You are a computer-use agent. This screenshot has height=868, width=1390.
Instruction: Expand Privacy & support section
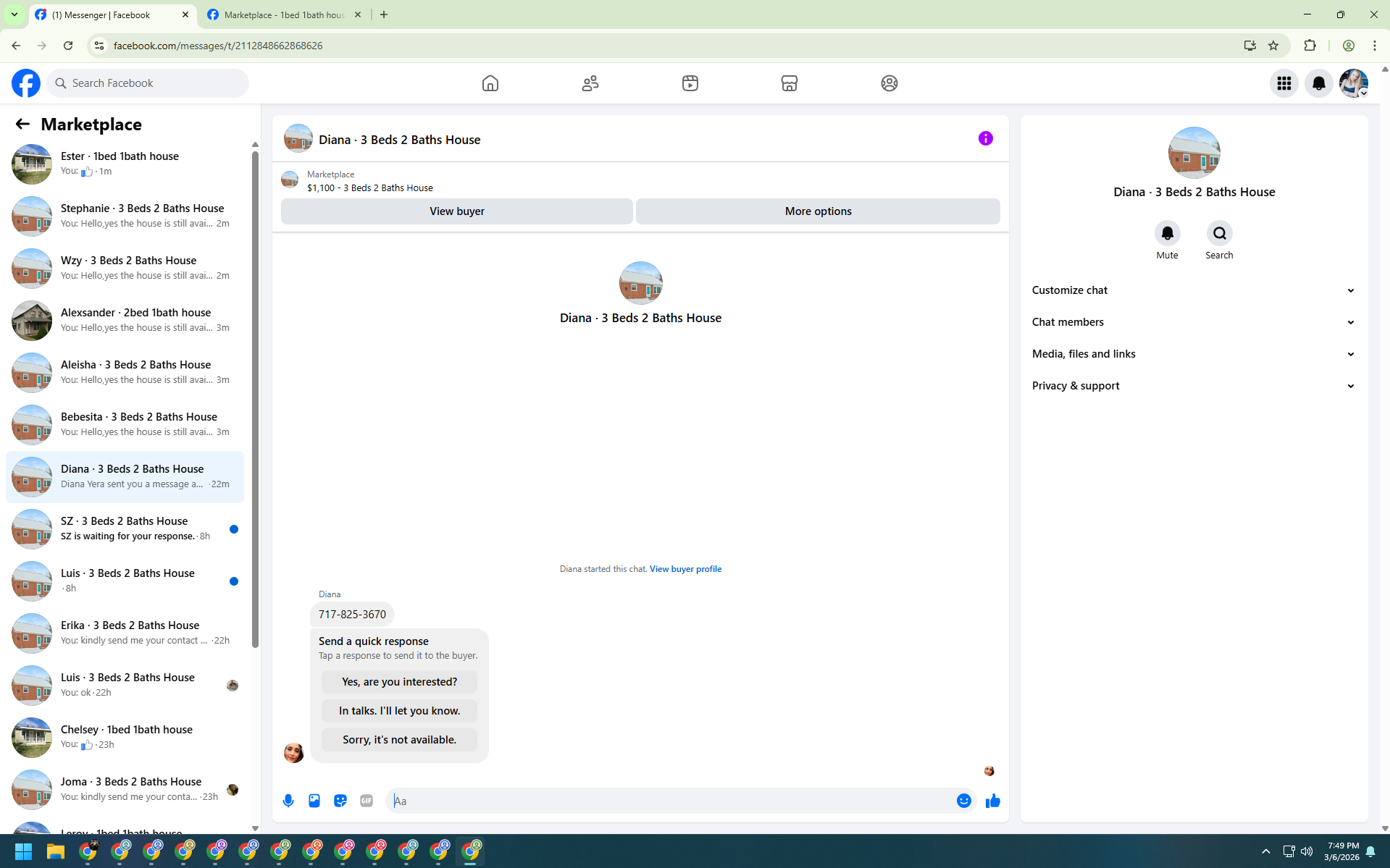tap(1194, 386)
